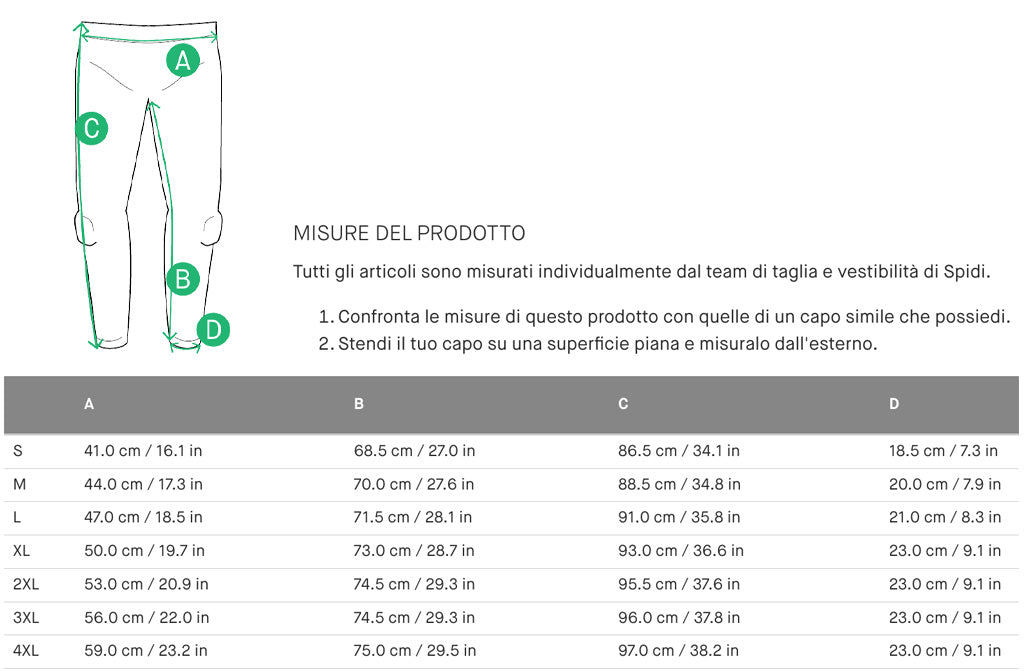Click the green C circle on the diagram
The image size is (1024, 671).
[91, 128]
